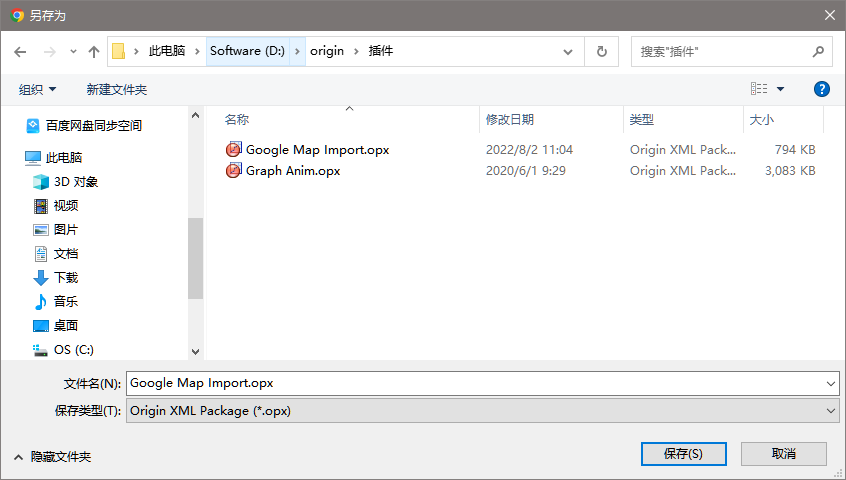Click the navigation pane scroll down arrow

tap(195, 352)
